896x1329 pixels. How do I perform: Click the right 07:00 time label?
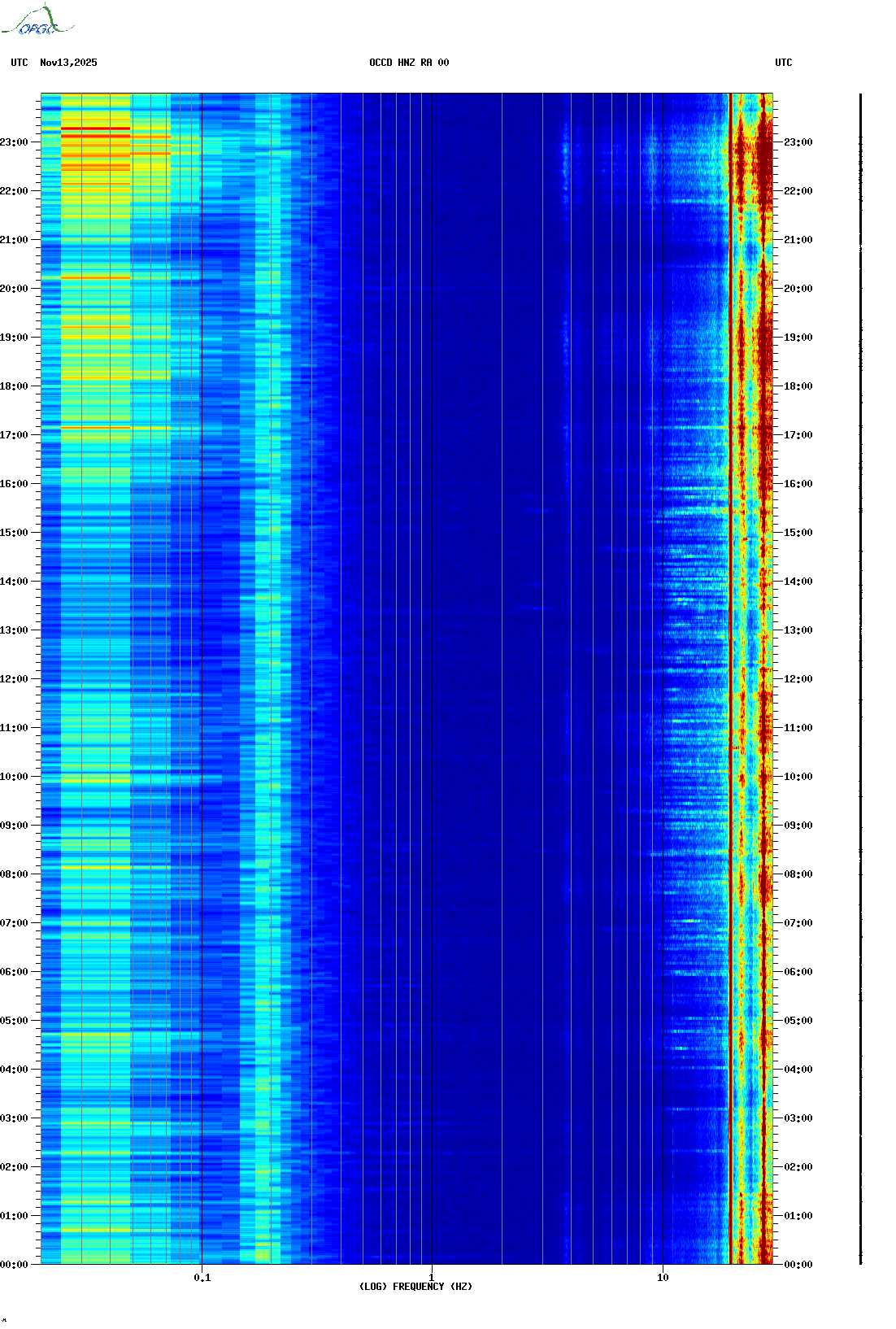pos(798,923)
